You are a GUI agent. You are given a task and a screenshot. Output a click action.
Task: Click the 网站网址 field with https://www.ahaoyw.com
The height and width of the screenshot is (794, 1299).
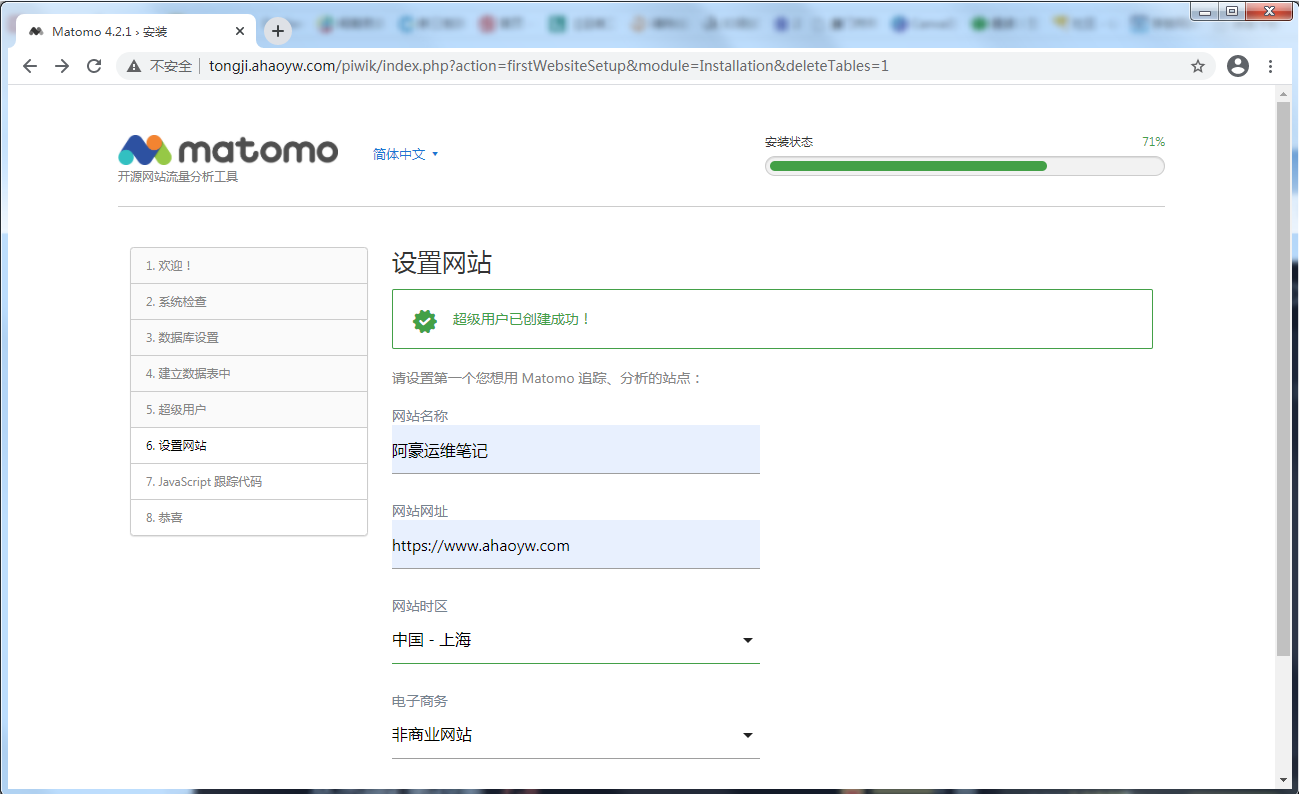[x=576, y=545]
